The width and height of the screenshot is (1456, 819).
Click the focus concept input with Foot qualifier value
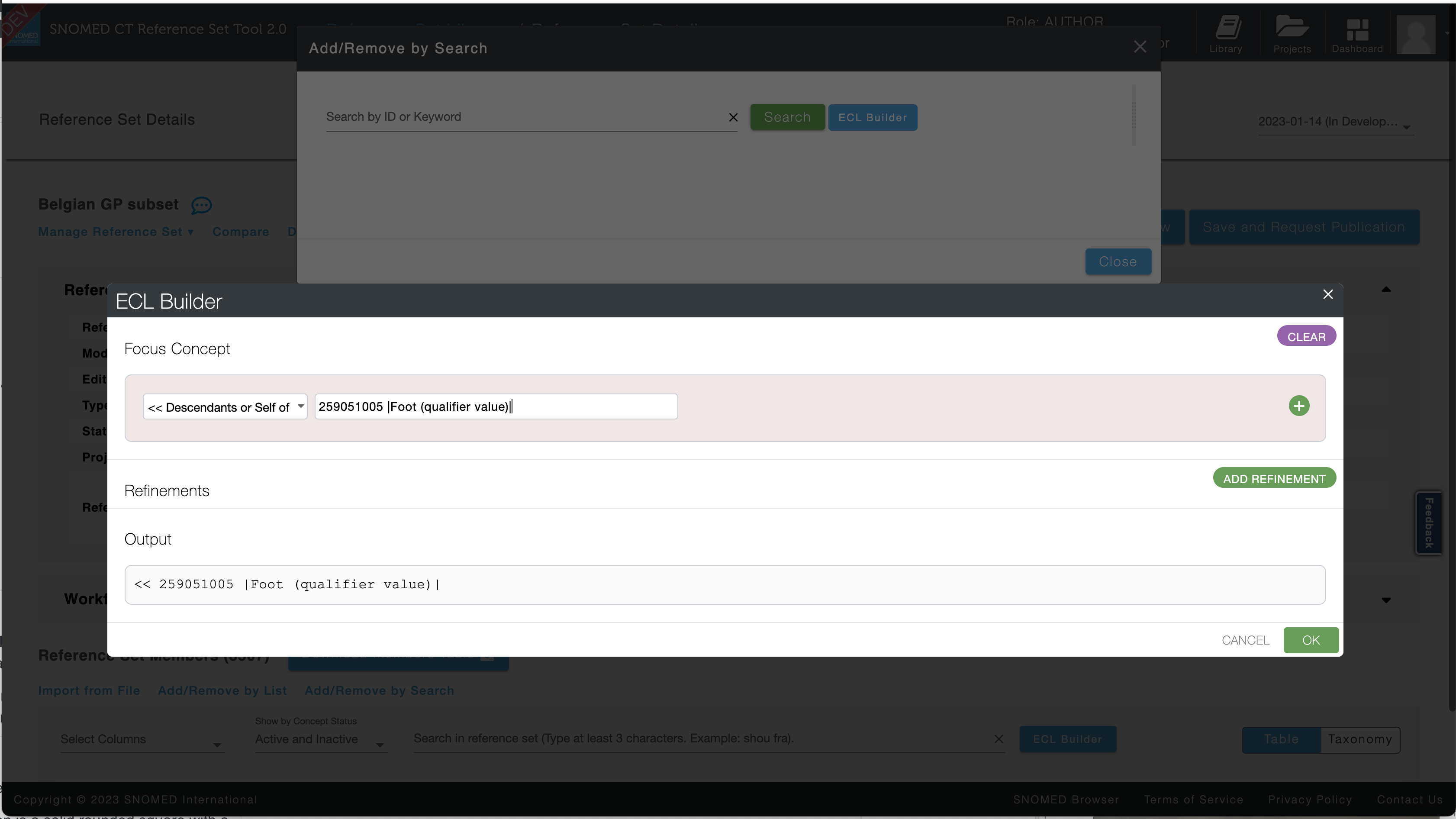pos(496,406)
